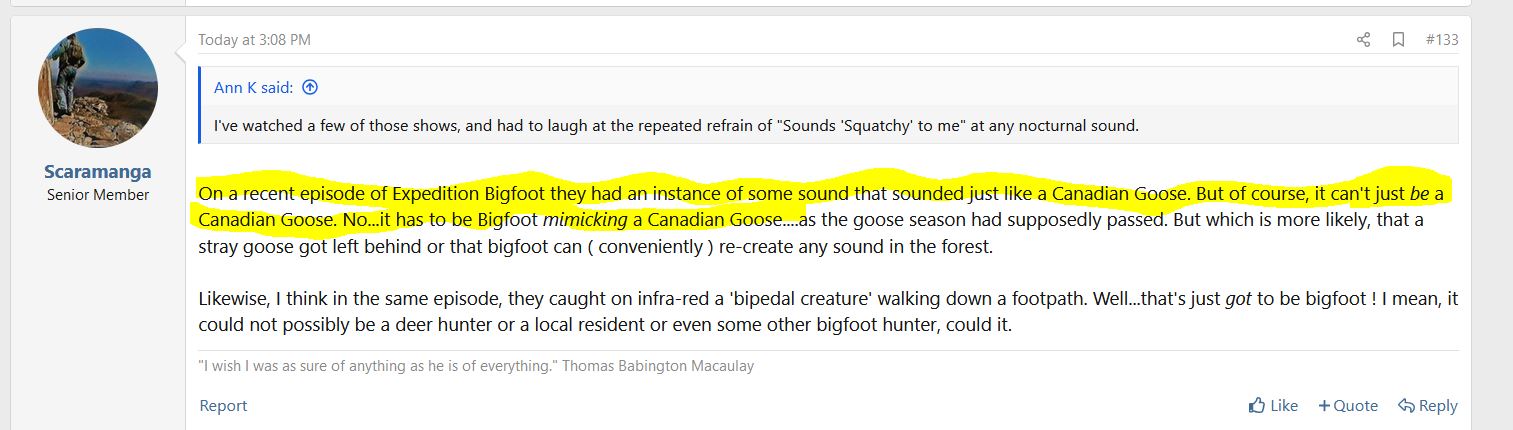Bookmark this post with the bookmark icon

[1398, 40]
